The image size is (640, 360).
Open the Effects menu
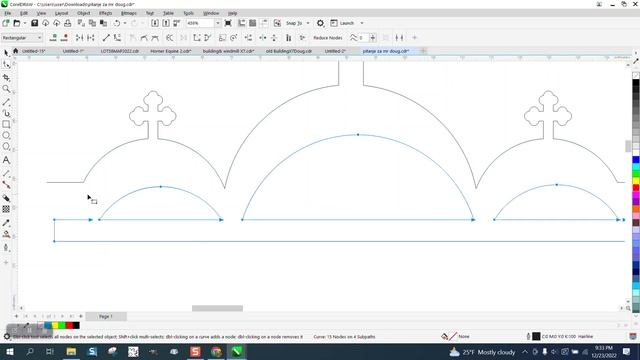(105, 13)
